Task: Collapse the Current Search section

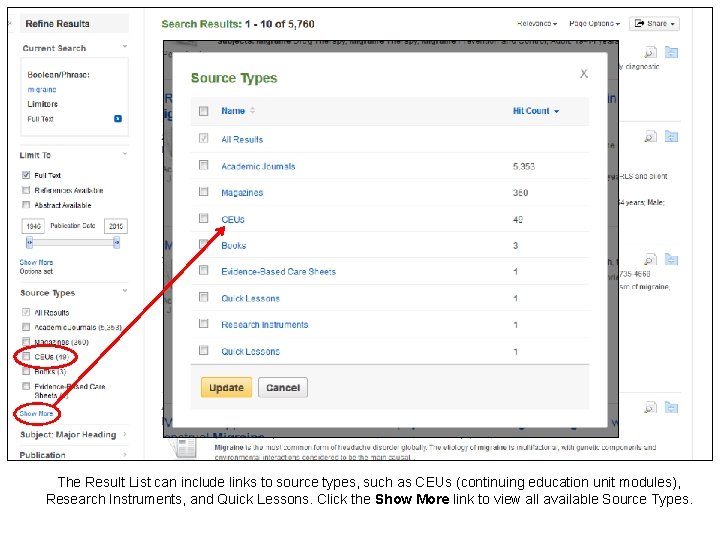Action: click(x=124, y=46)
